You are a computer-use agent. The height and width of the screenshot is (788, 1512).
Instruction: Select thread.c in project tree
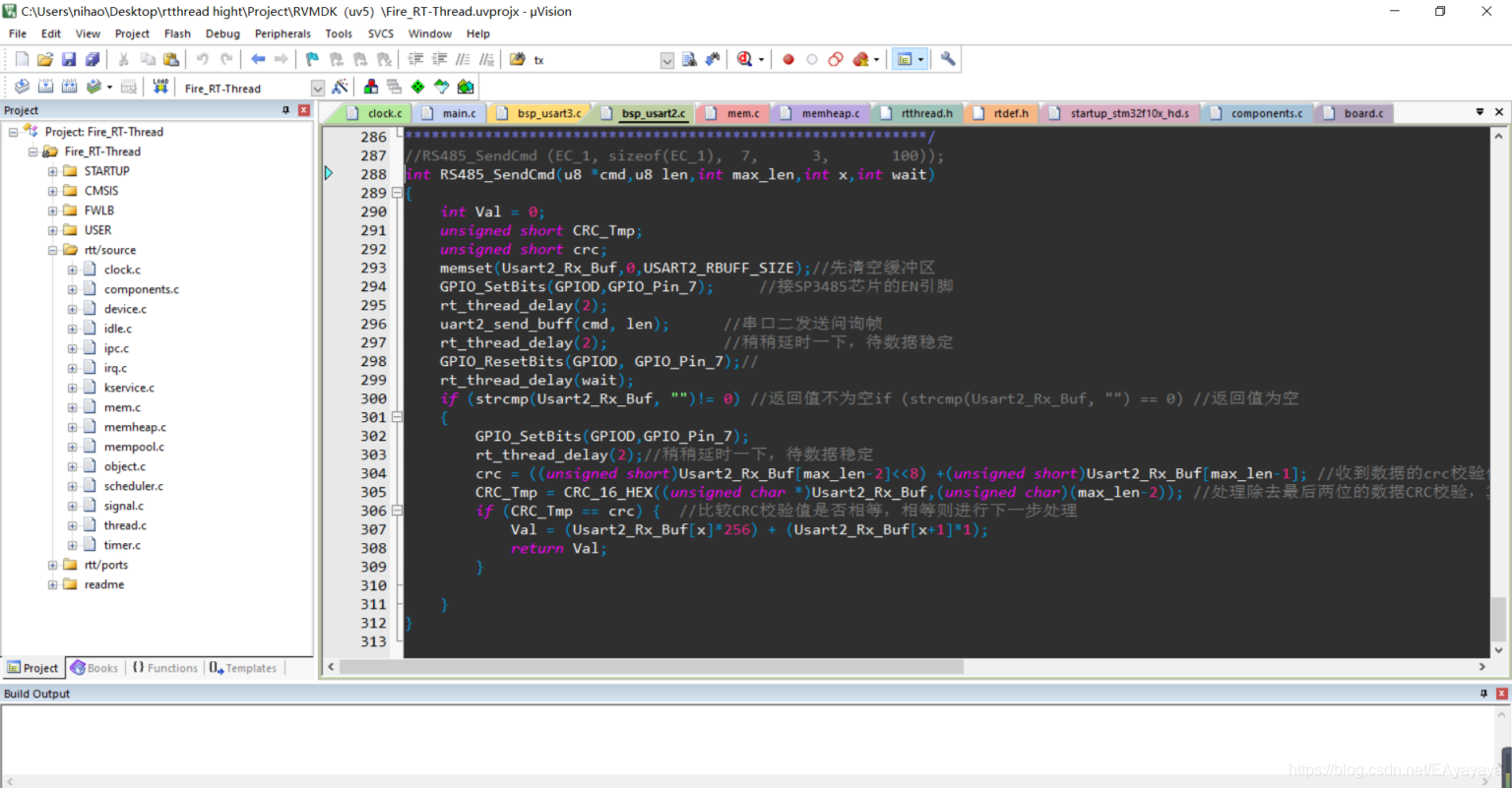(125, 525)
